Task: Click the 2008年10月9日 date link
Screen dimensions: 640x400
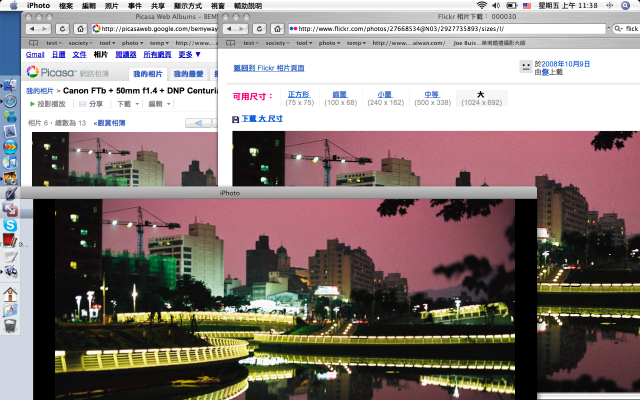Action: pos(565,64)
